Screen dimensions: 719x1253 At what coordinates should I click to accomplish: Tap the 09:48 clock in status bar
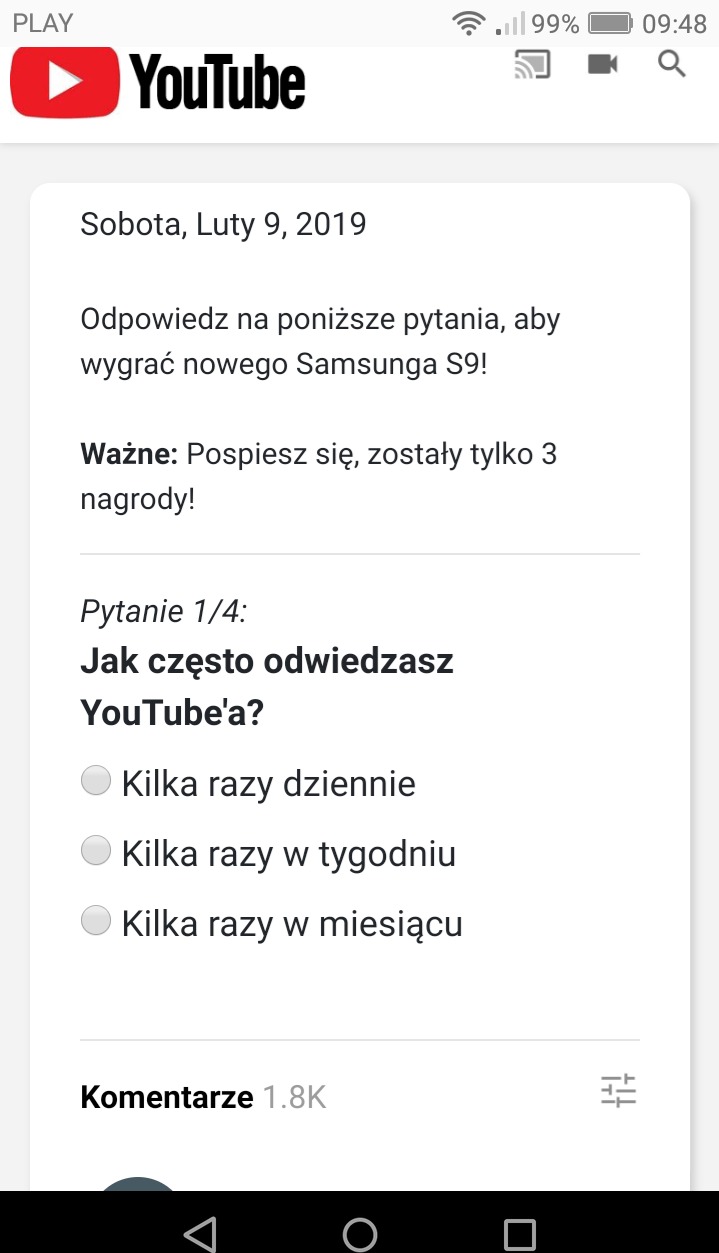coord(675,23)
